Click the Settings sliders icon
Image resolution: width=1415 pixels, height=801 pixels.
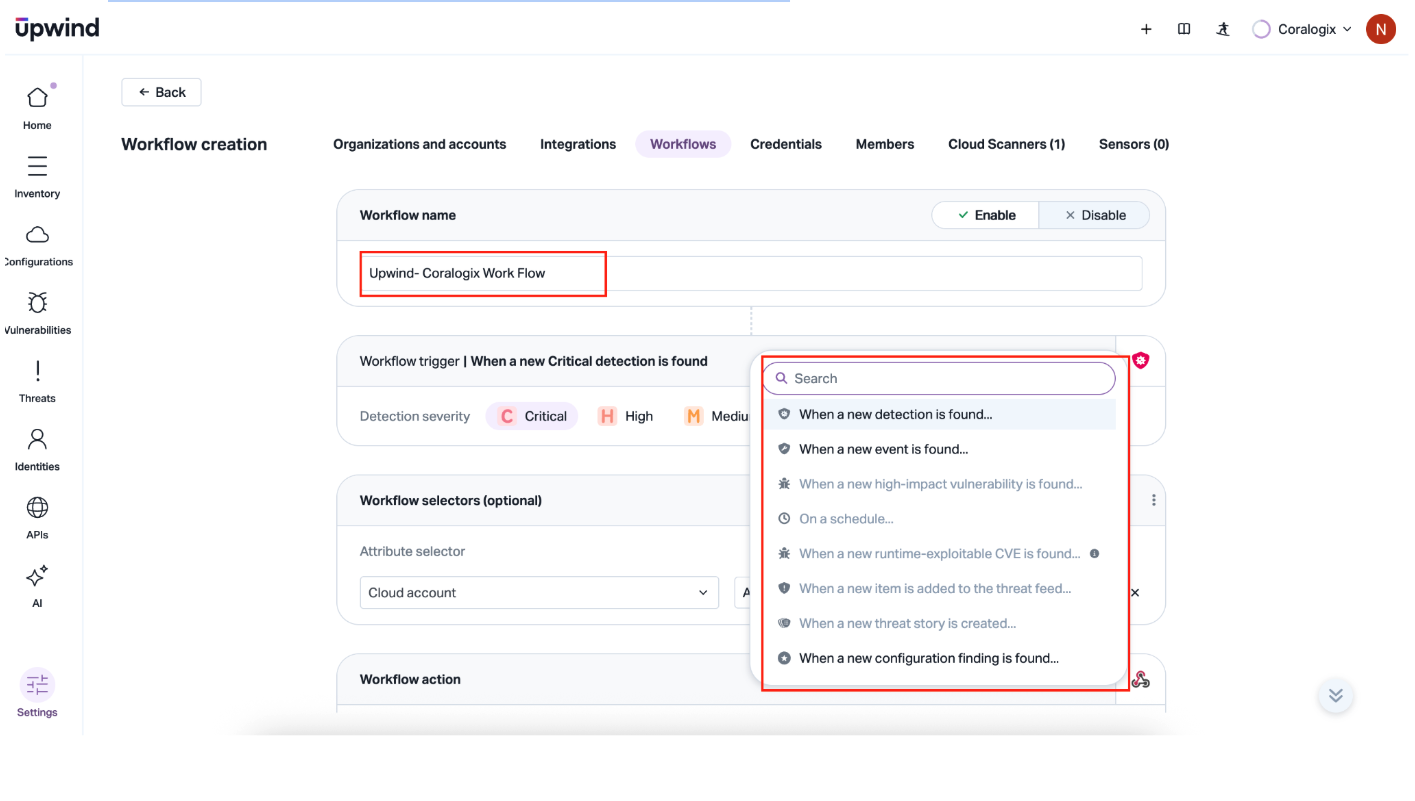[x=37, y=685]
